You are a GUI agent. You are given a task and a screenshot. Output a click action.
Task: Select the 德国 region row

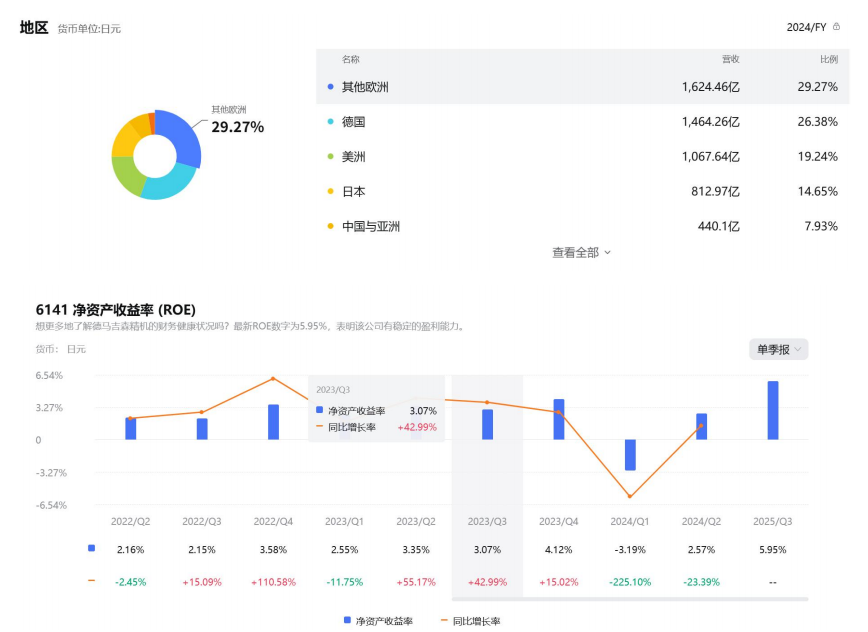pos(582,122)
